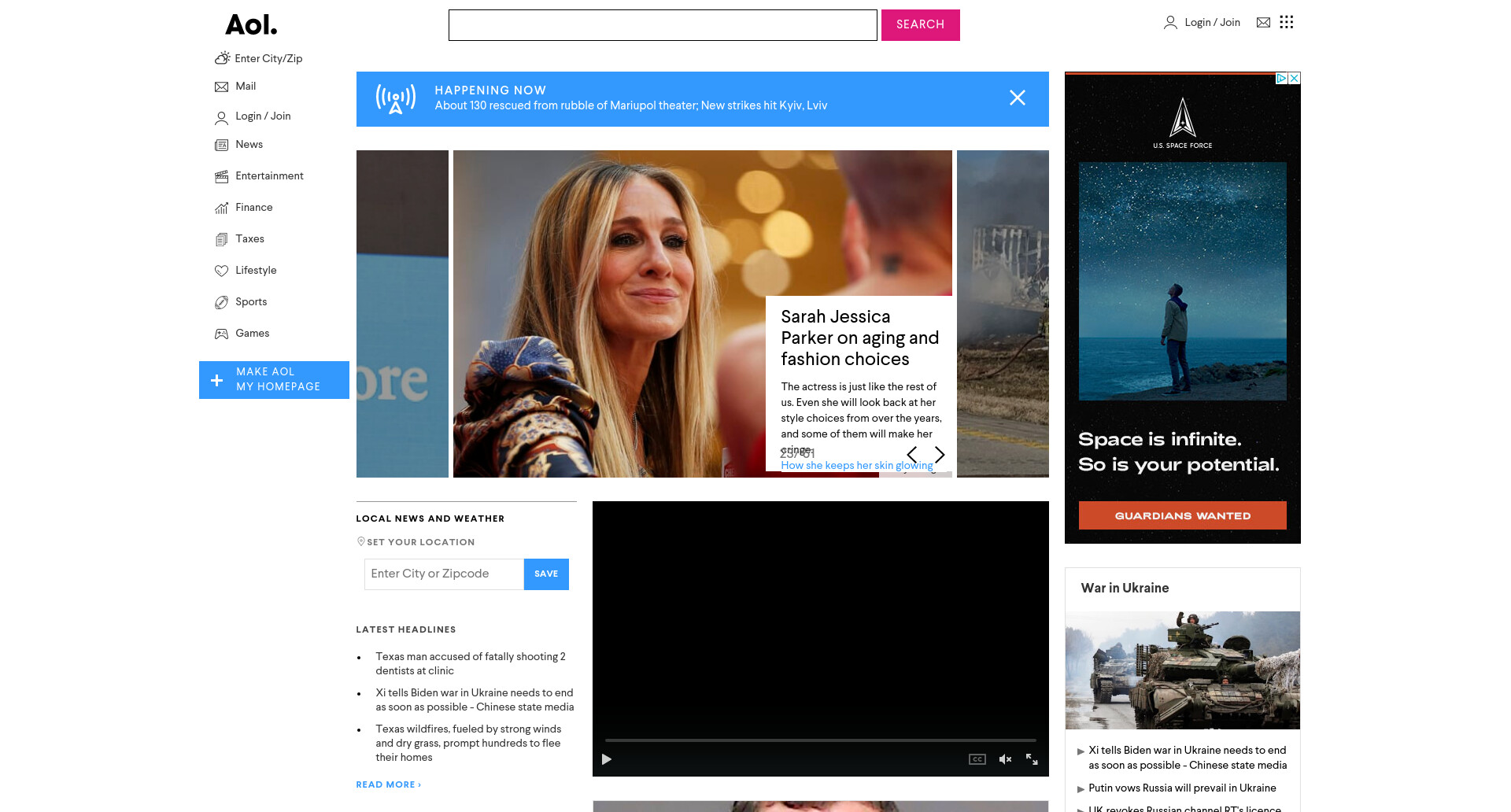The height and width of the screenshot is (812, 1511).
Task: Open the AOL logo home link
Action: point(251,25)
